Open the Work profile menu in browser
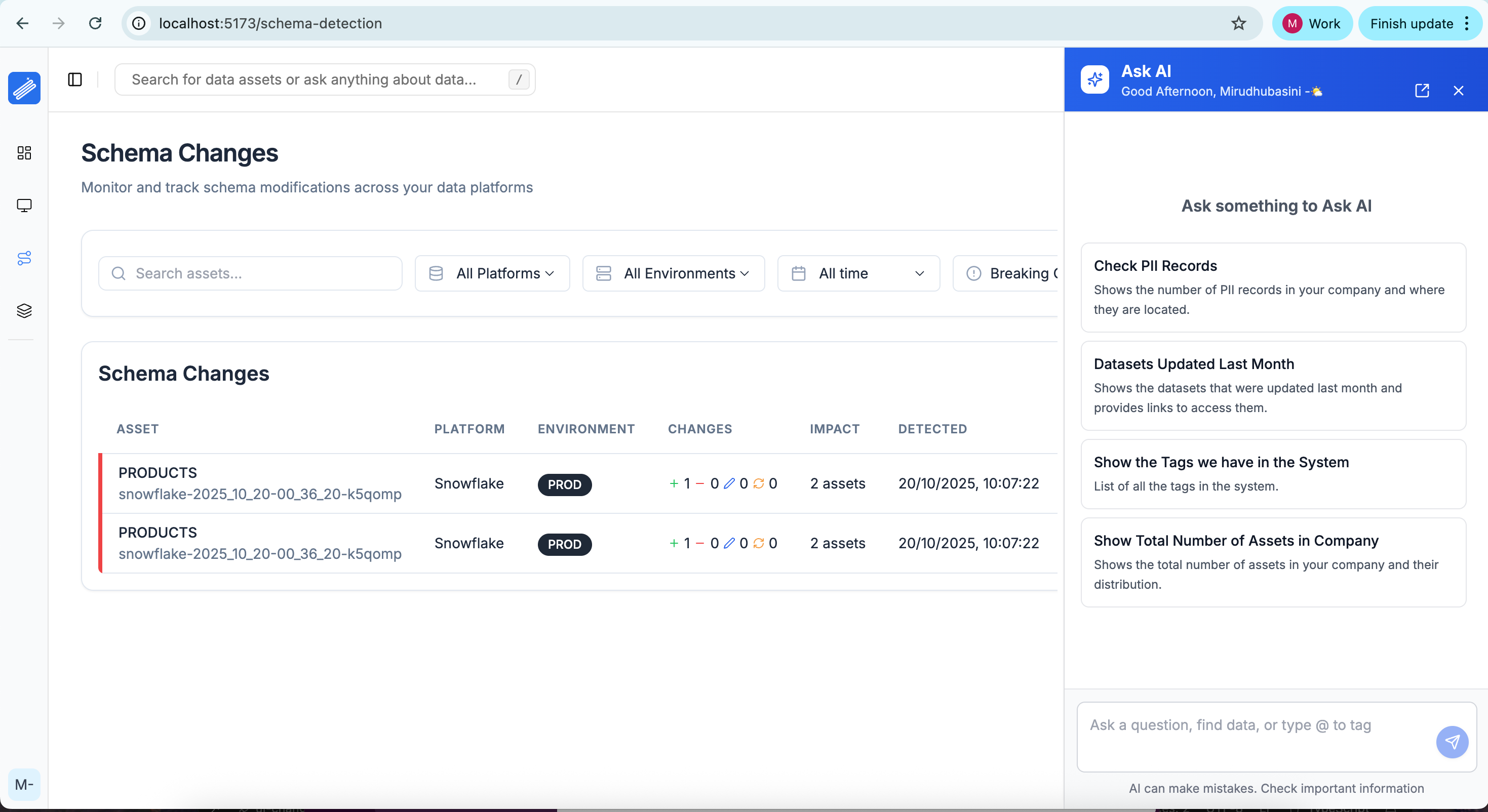 (x=1311, y=24)
